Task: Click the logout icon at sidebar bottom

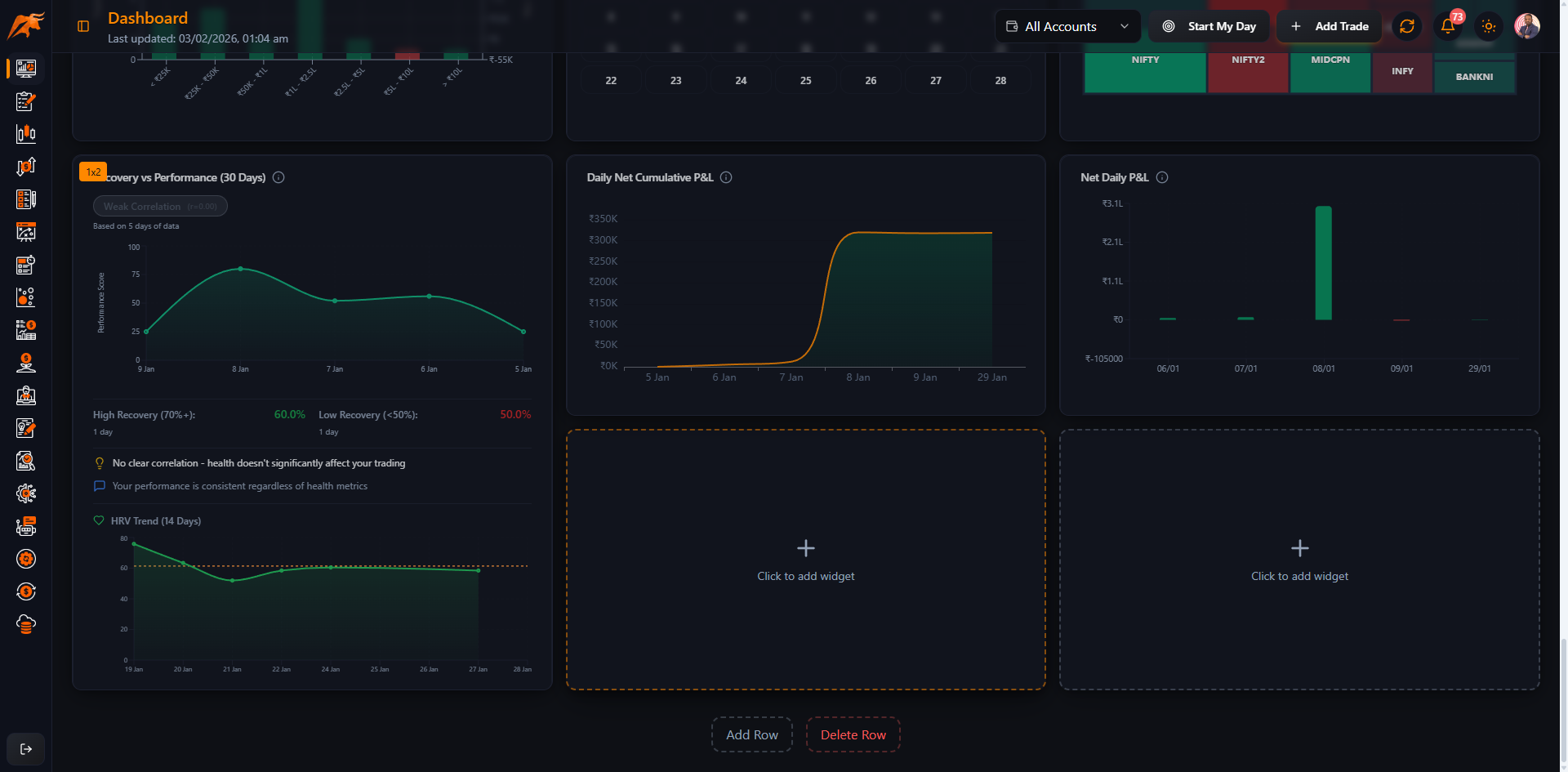Action: (26, 748)
